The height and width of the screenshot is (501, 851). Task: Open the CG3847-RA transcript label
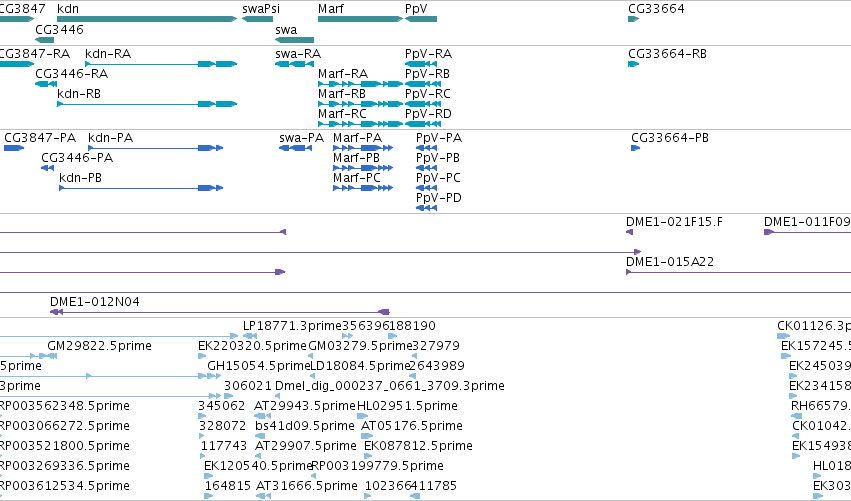[x=35, y=54]
